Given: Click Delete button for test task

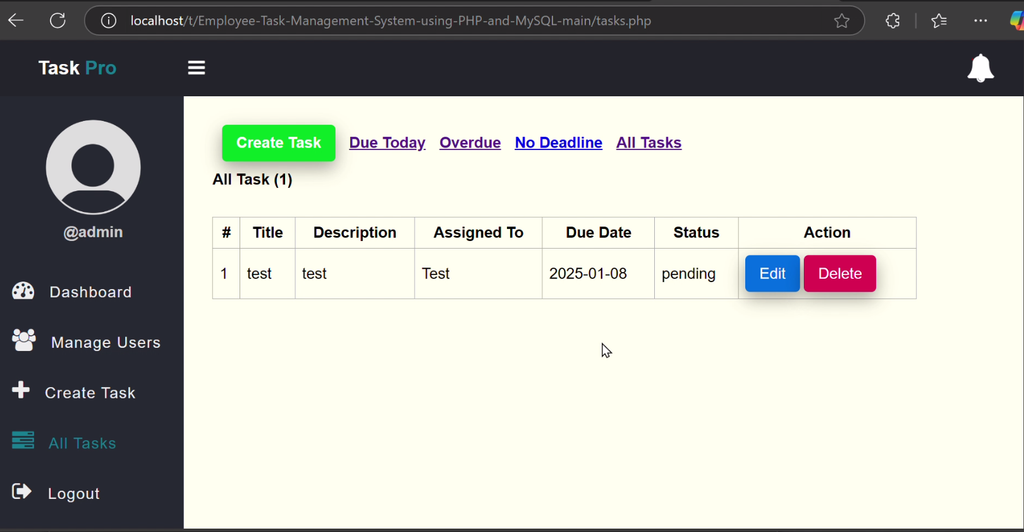Looking at the screenshot, I should tap(840, 274).
